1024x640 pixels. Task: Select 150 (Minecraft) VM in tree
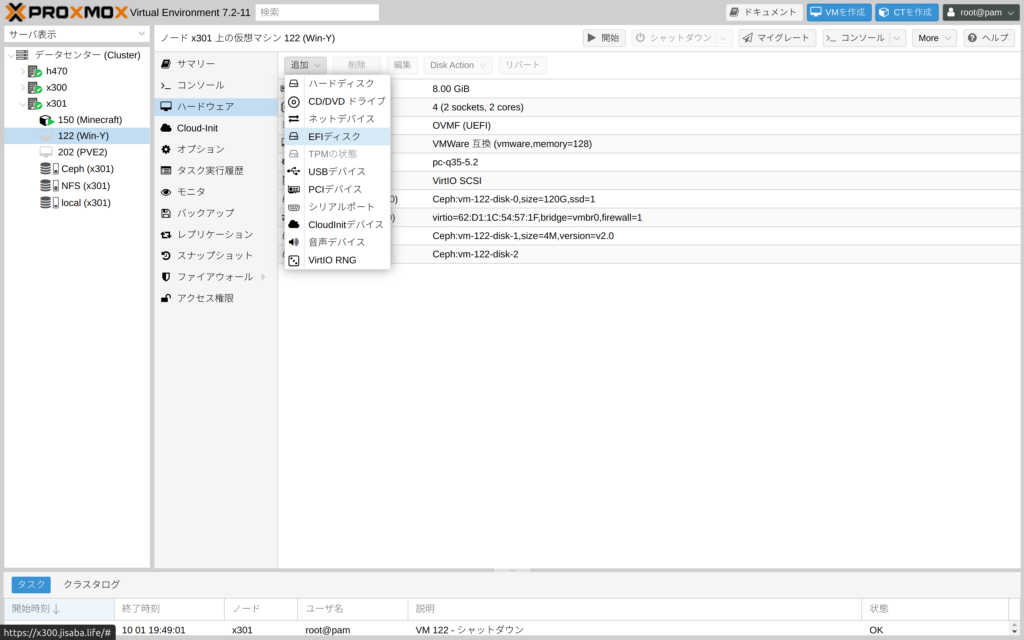pos(89,120)
